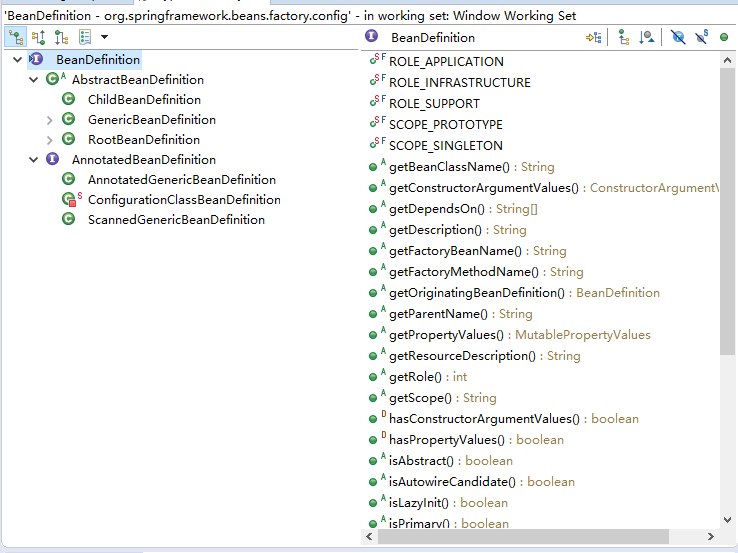Screen dimensions: 738x553
Task: Show the Subtype Hierarchy
Action: pyautogui.click(x=61, y=37)
